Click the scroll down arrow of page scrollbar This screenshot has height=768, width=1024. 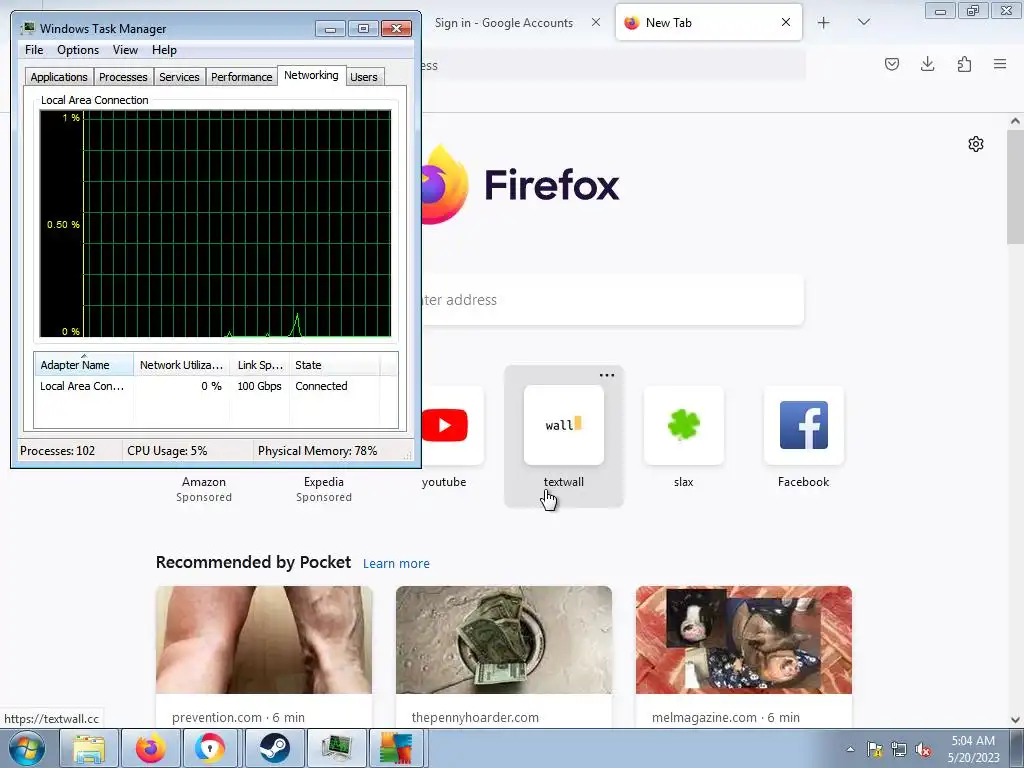(x=1015, y=720)
